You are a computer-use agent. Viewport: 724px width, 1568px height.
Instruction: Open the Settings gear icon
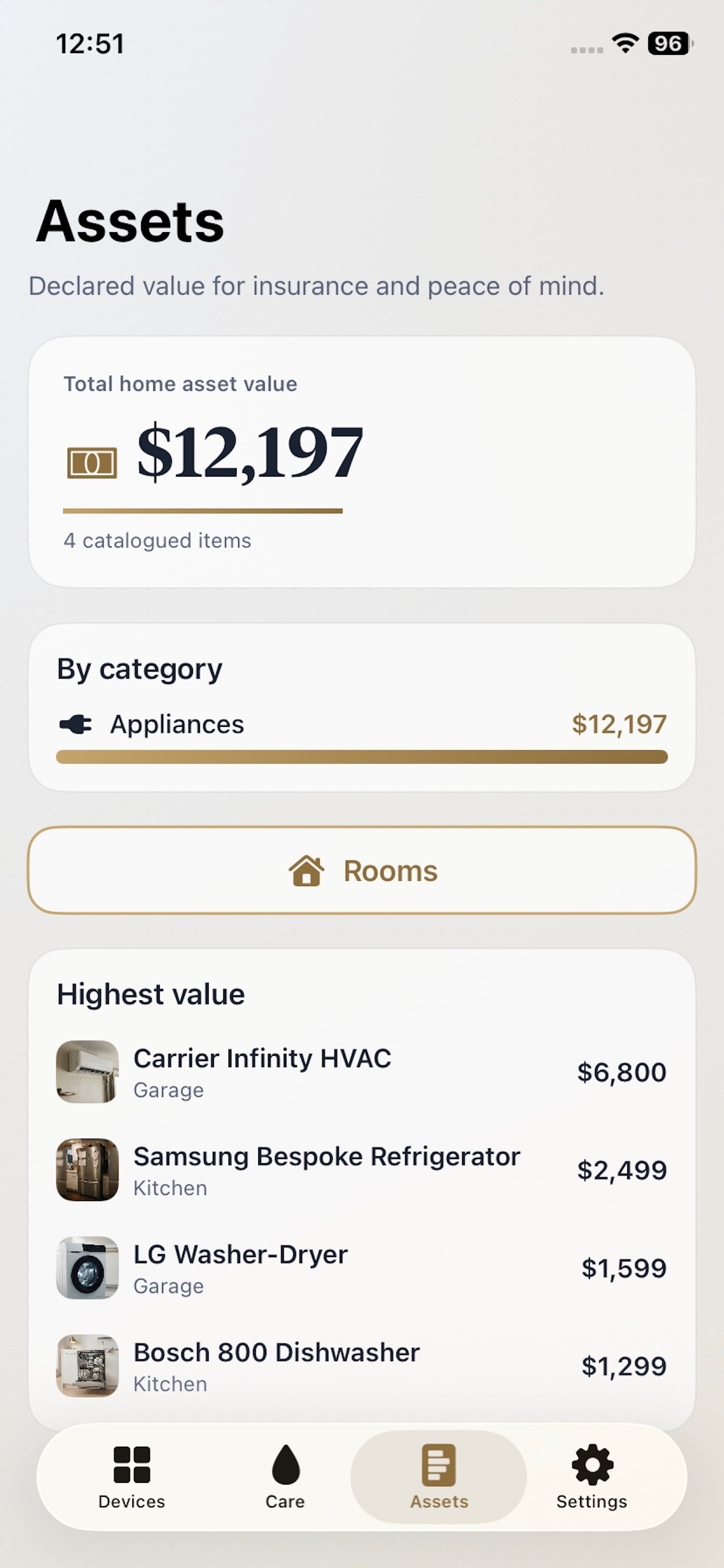coord(592,1465)
